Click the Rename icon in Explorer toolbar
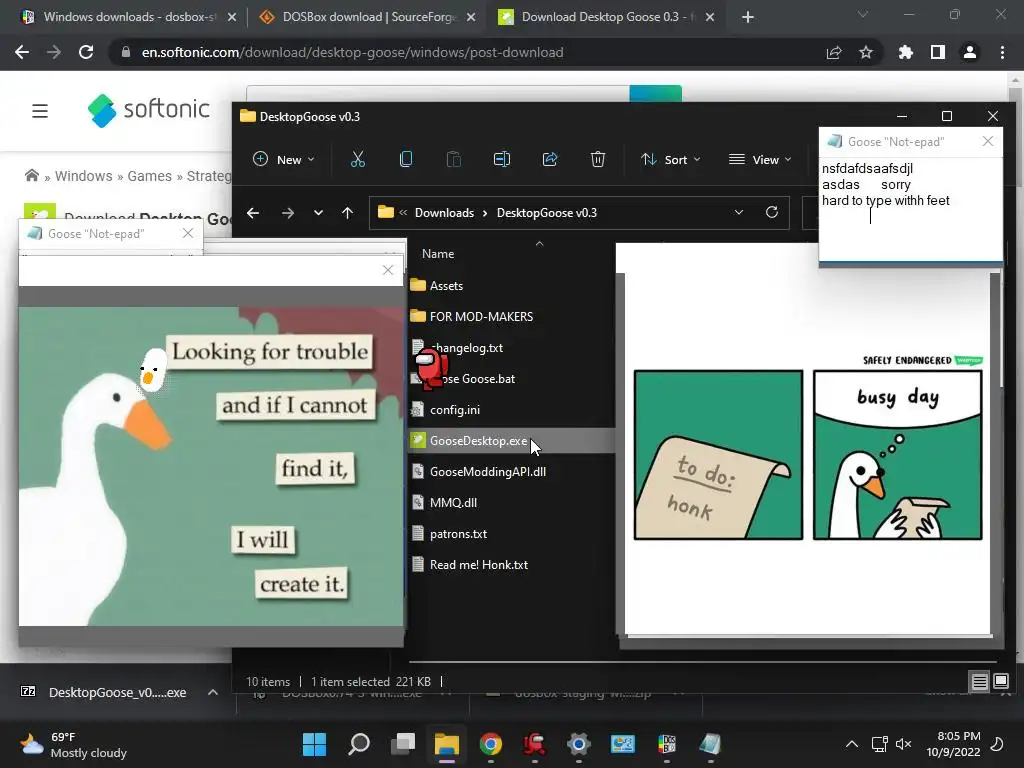 tap(502, 159)
